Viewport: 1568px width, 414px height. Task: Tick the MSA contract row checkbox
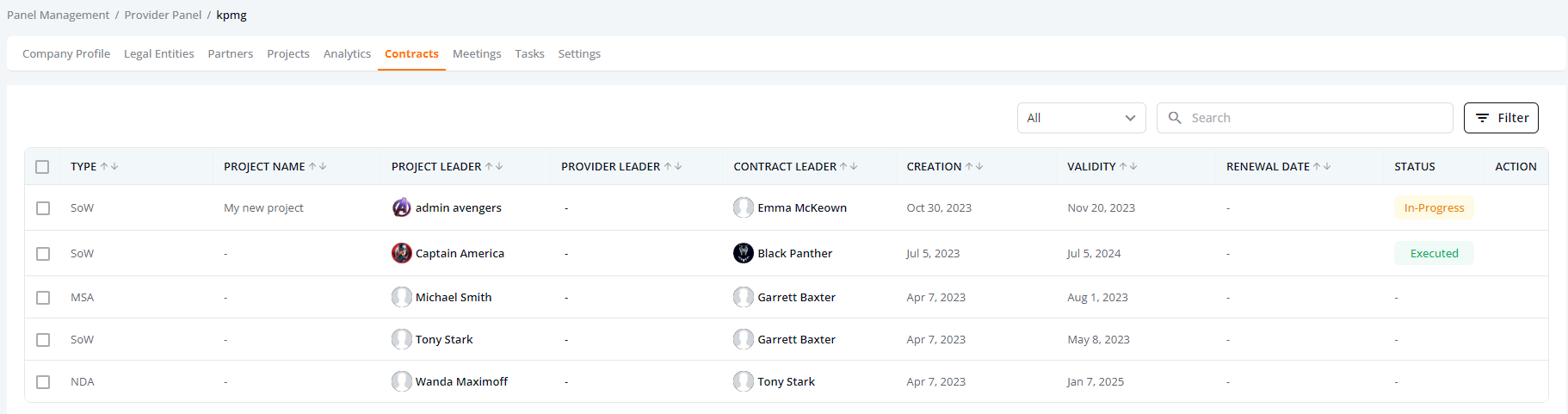point(43,298)
